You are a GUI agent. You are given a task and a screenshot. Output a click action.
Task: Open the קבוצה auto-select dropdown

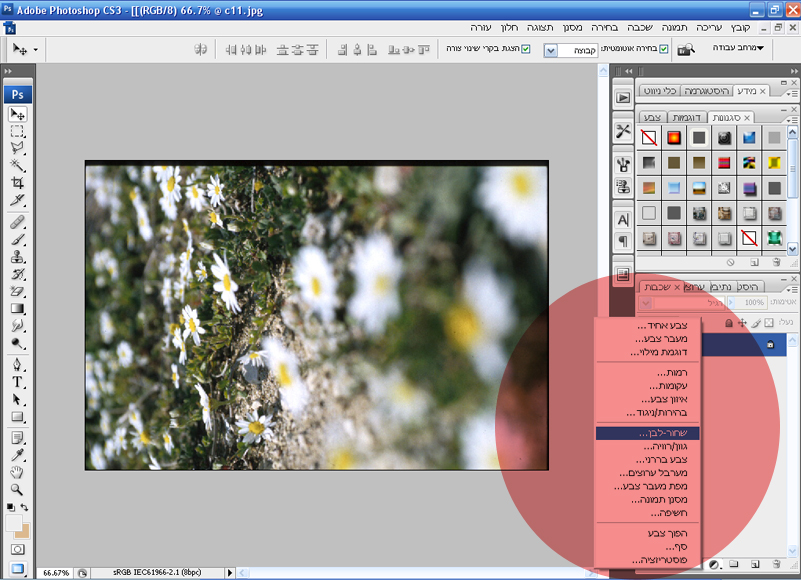pos(550,51)
